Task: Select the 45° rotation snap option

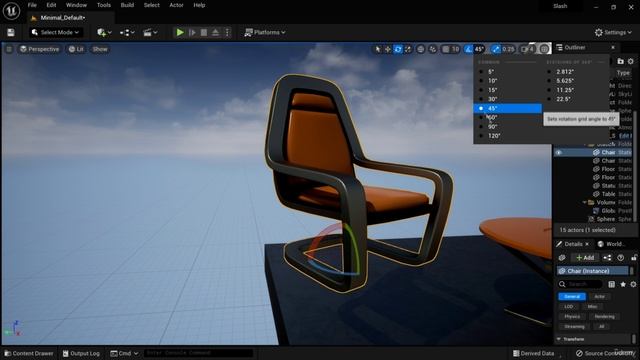Action: point(508,108)
